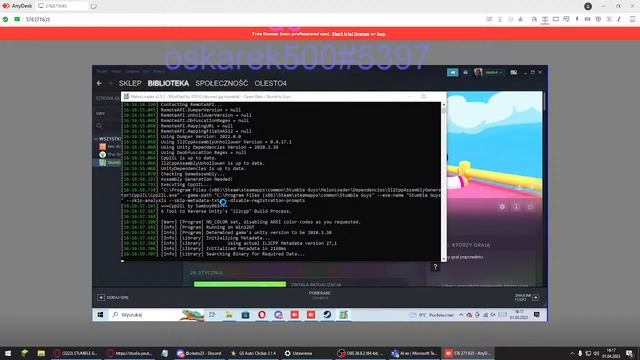Screen dimensions: 640x360
Task: Click the question mark help button
Action: [x=435, y=267]
